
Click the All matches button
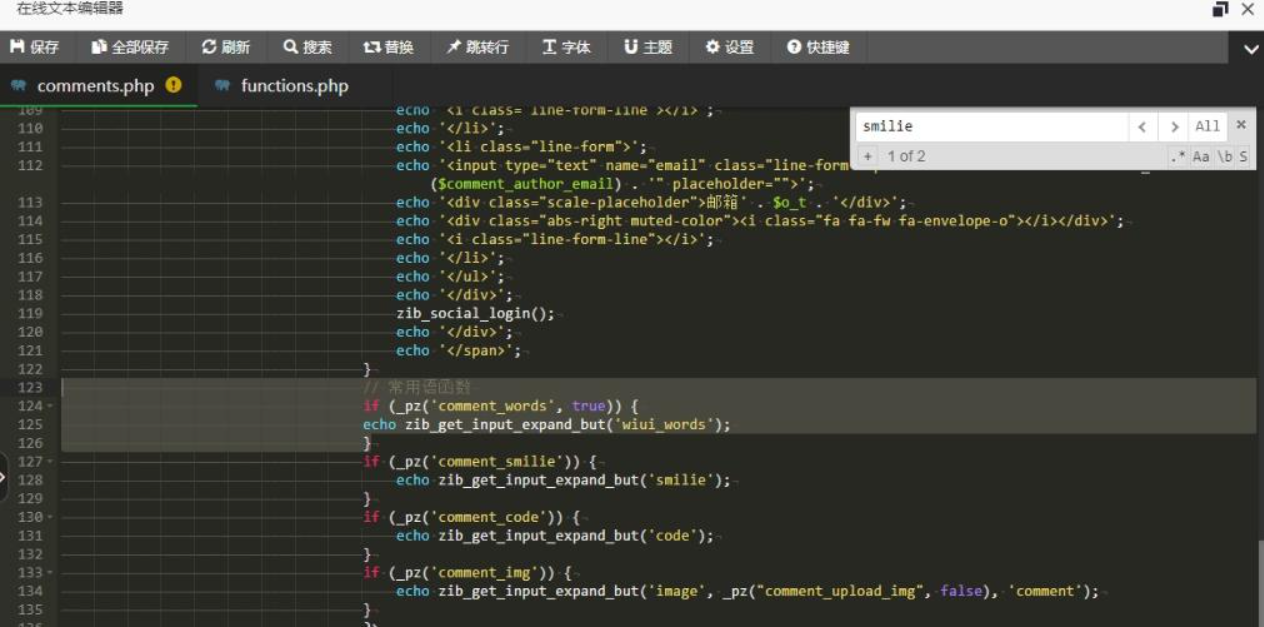pyautogui.click(x=1207, y=126)
